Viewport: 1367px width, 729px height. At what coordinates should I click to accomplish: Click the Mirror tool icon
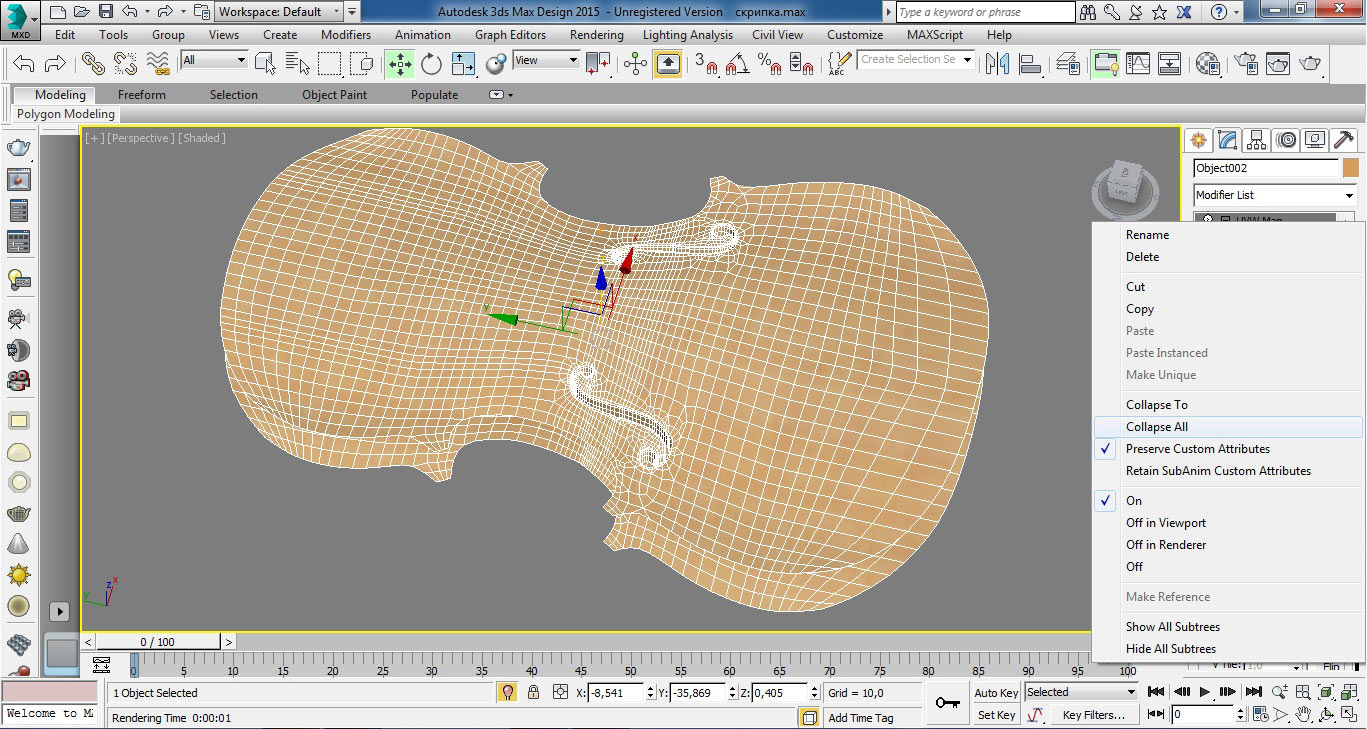point(997,64)
